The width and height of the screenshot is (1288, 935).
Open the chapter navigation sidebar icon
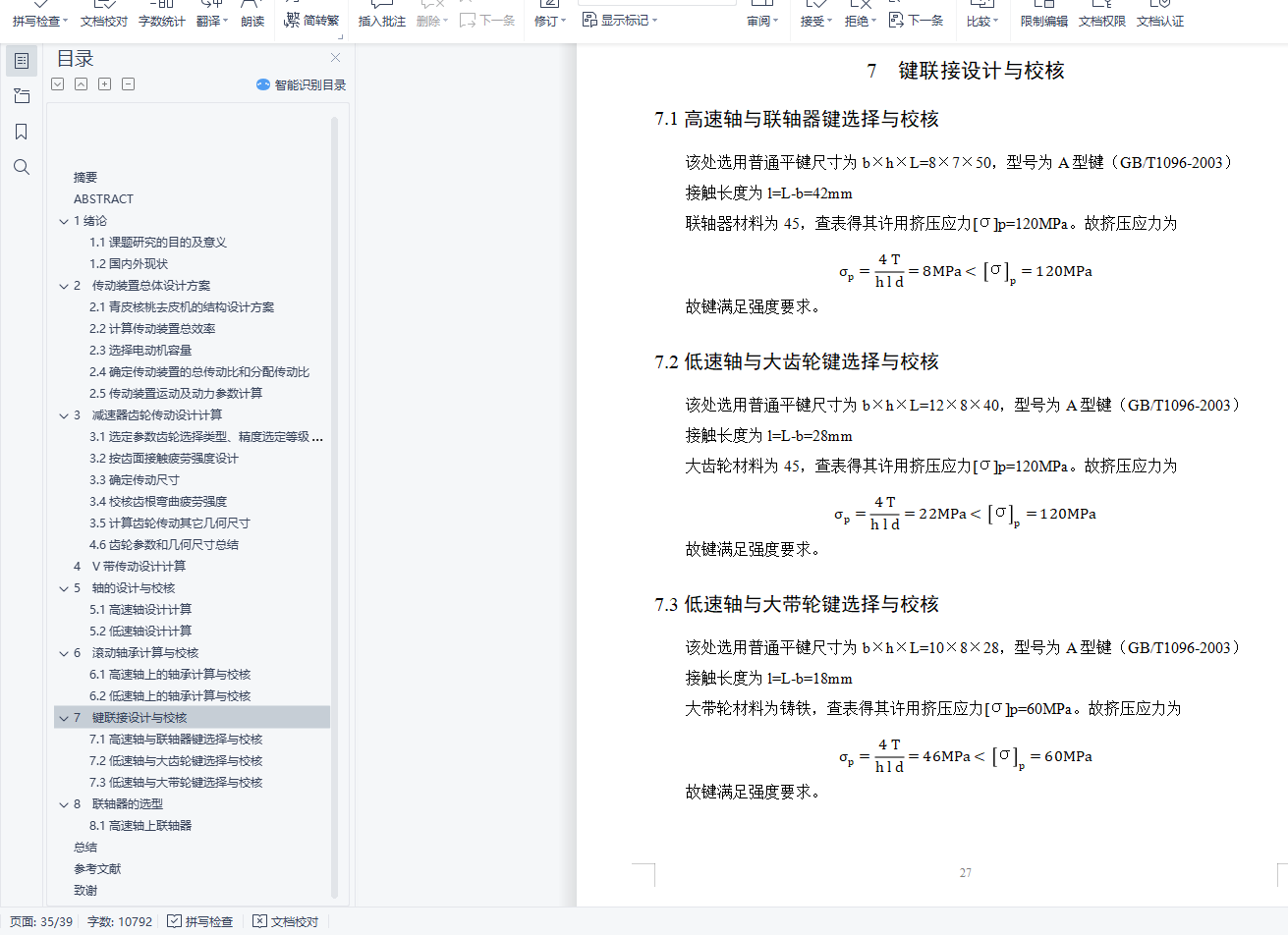click(22, 96)
